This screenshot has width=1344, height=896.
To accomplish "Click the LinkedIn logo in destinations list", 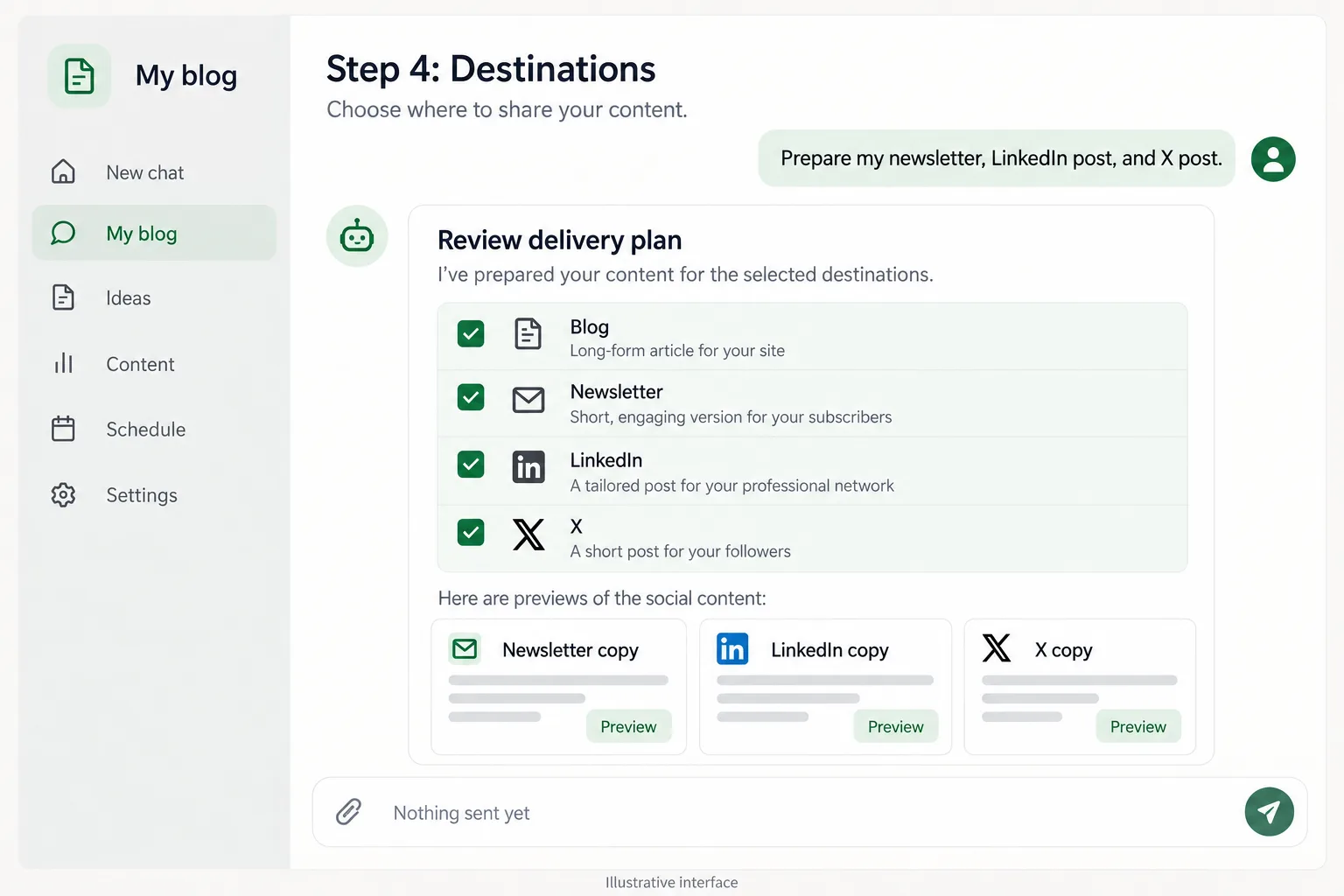I will point(528,467).
